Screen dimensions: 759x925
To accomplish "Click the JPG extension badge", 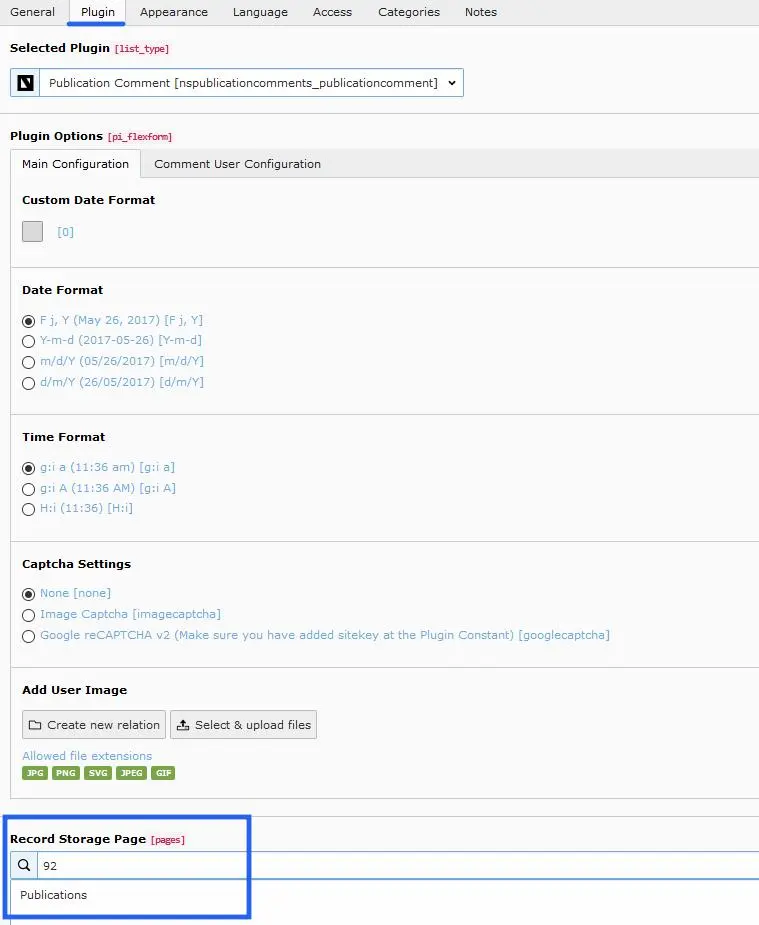I will coord(35,773).
